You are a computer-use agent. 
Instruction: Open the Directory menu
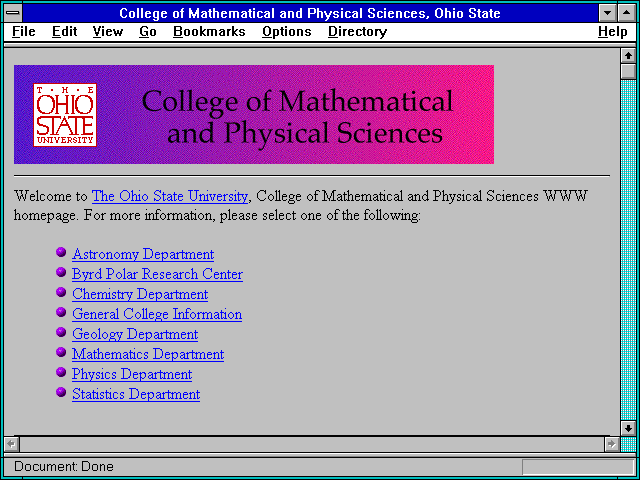(x=358, y=31)
